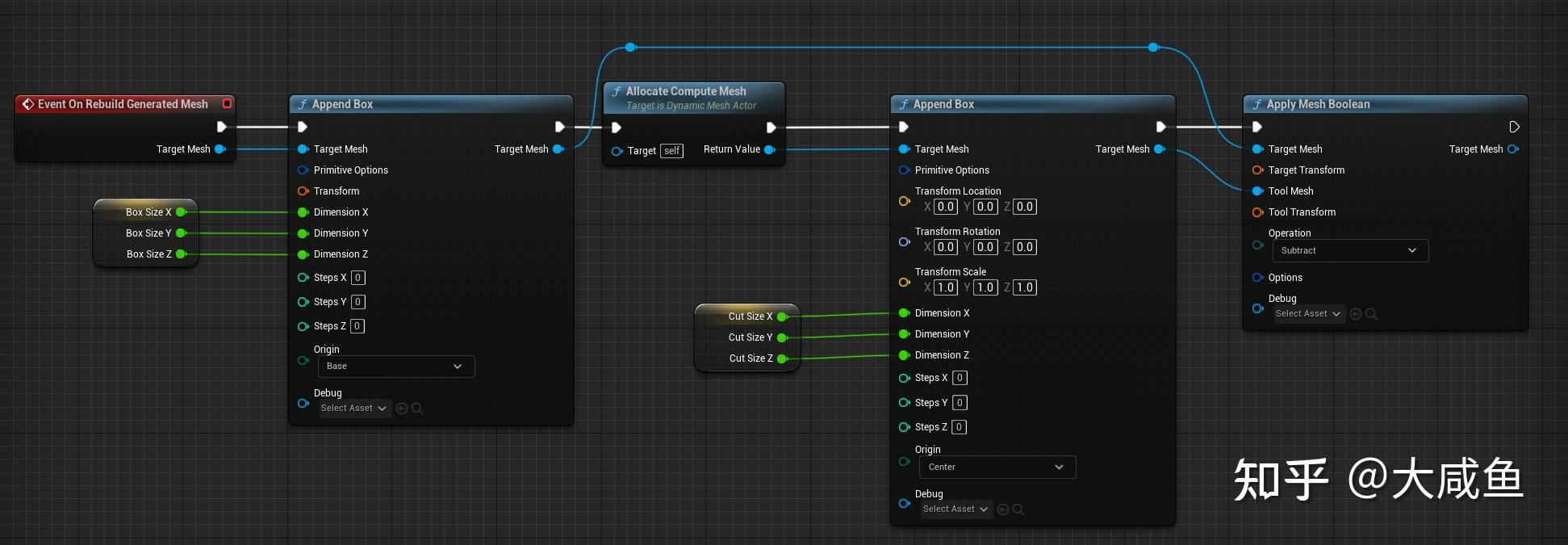Open Debug Select Asset dropdown on Apply Mesh Boolean
Screen dimensions: 1568x545
tap(1309, 314)
